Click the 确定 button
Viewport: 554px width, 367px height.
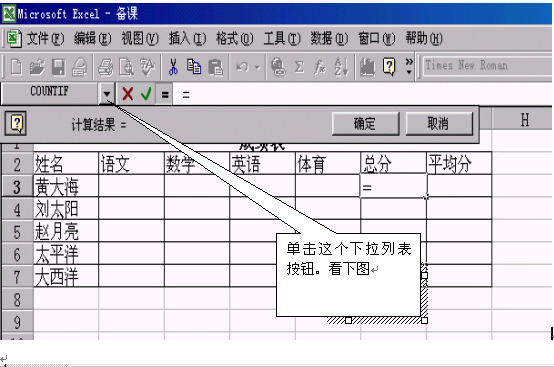point(365,124)
